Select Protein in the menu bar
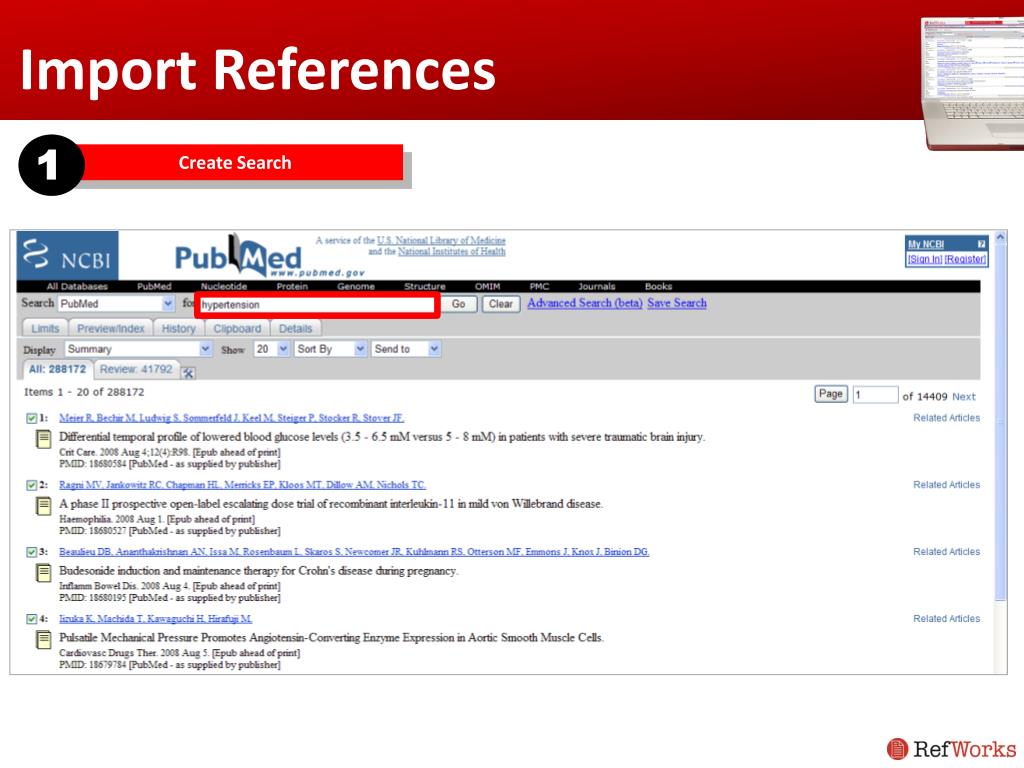The height and width of the screenshot is (768, 1024). (x=292, y=286)
